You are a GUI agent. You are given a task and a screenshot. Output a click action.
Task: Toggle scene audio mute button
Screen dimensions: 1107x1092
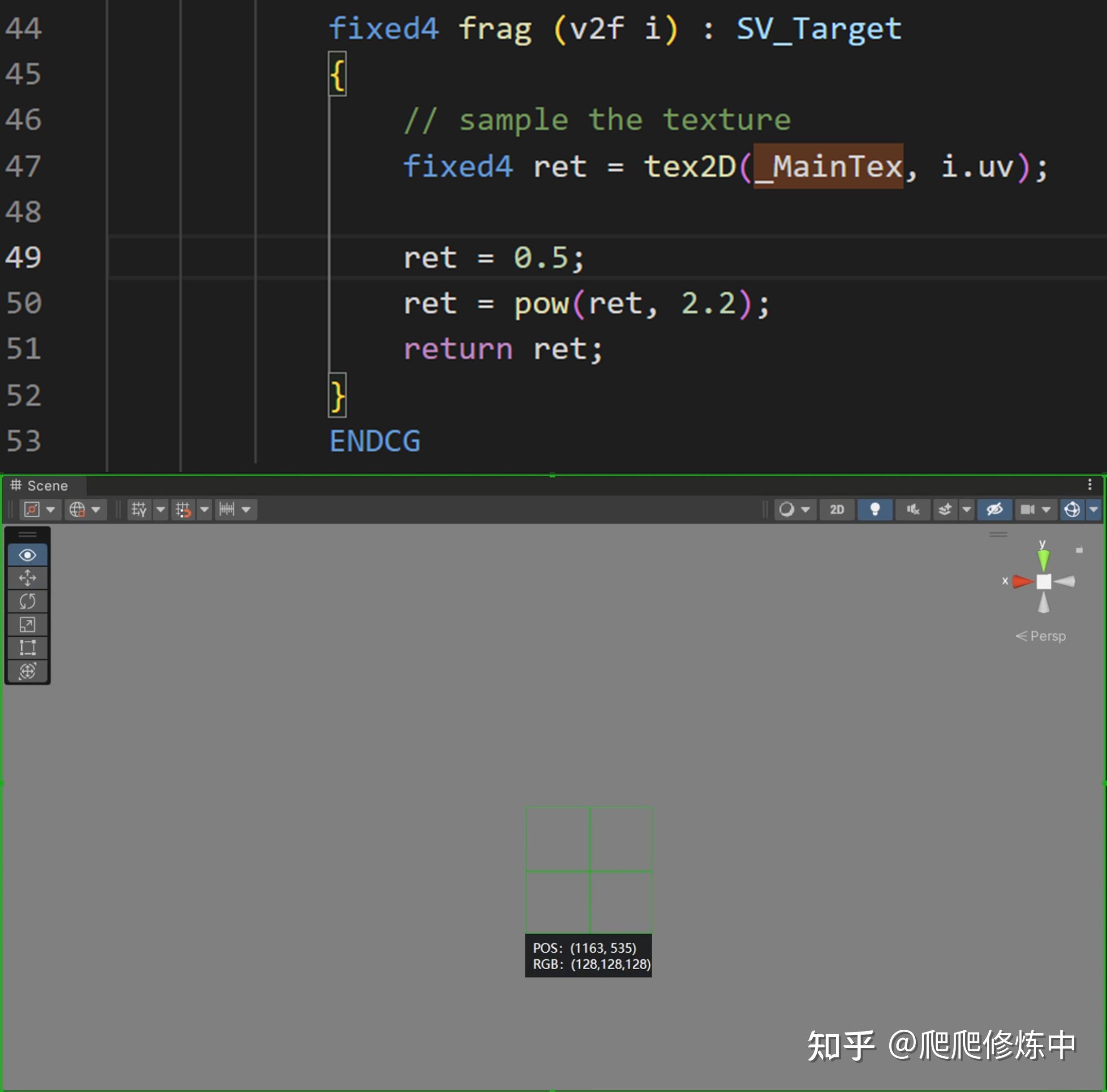point(913,509)
